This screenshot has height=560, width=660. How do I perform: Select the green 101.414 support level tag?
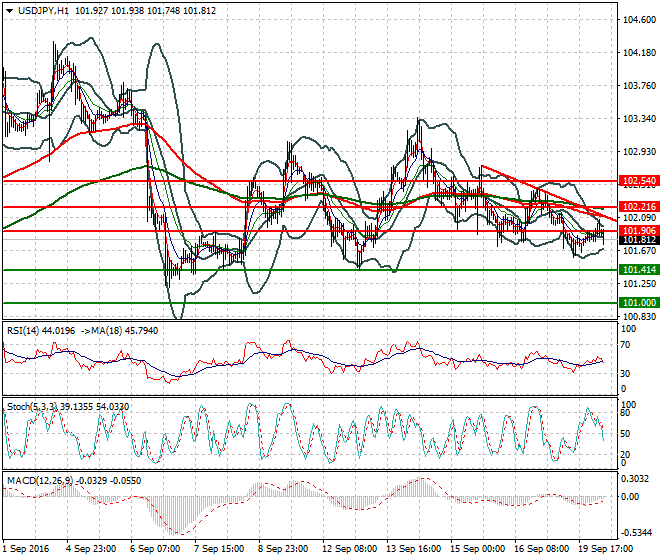click(x=637, y=270)
